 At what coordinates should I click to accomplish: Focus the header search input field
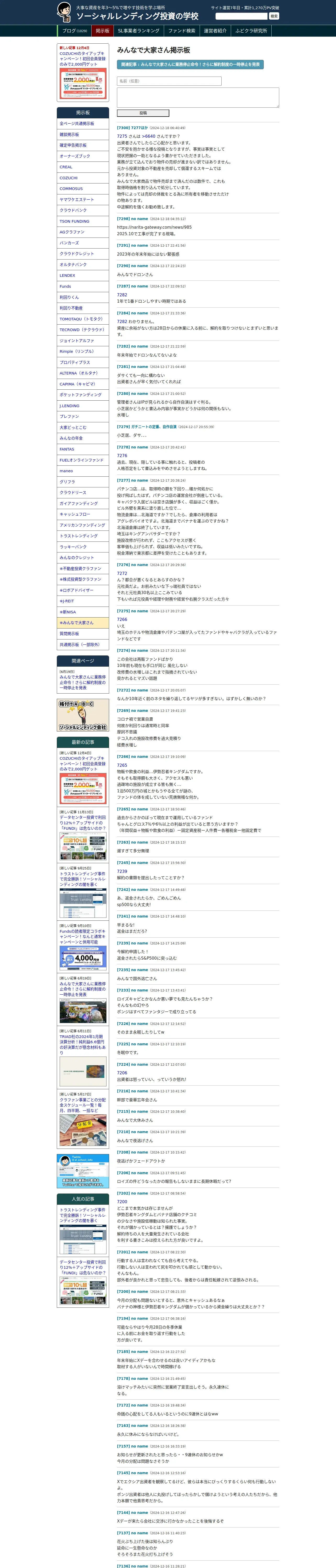point(242,16)
